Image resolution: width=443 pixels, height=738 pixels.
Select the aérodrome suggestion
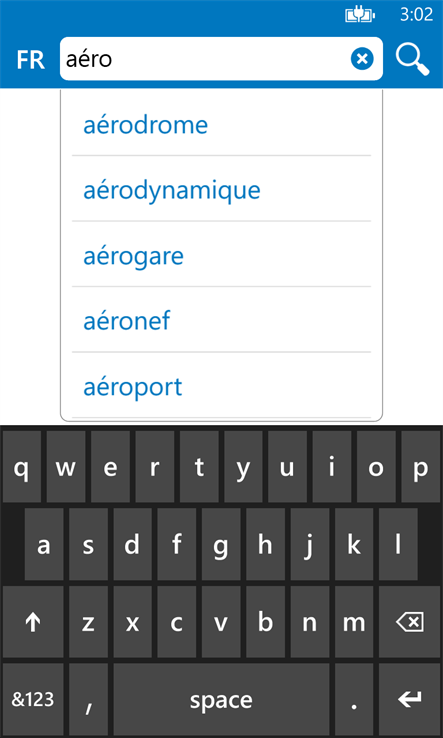(221, 125)
